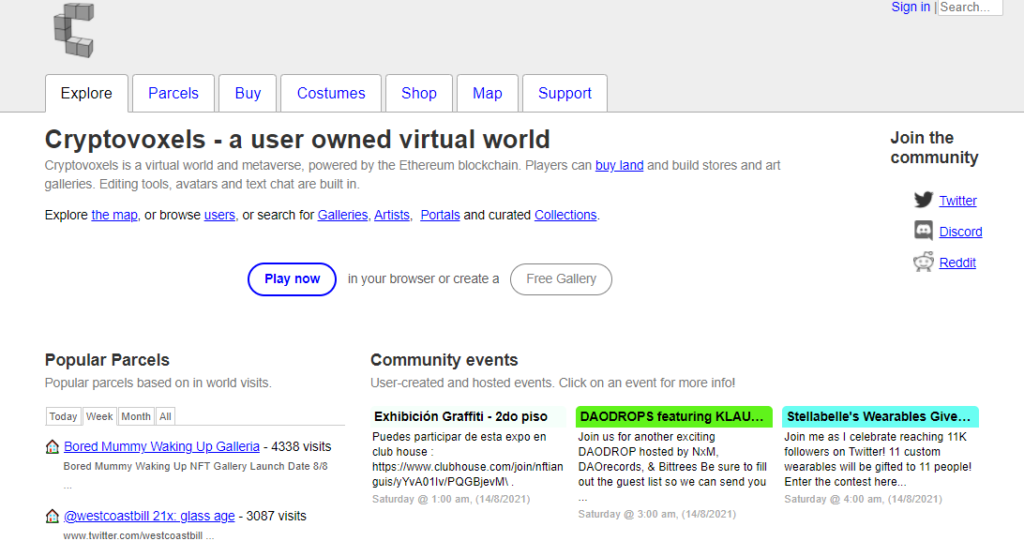Select the Today filter for popular parcels
This screenshot has height=541, width=1024.
pos(63,417)
